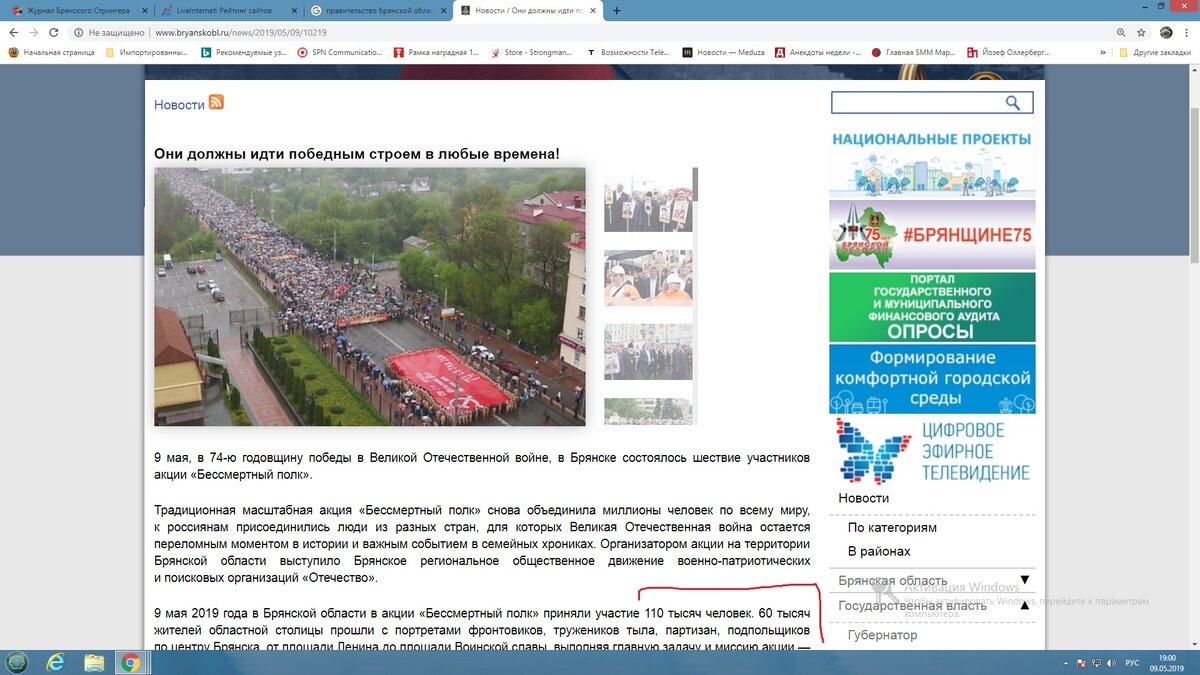Open the 'Опросы' financial audit portal banner
The image size is (1200, 675).
932,307
